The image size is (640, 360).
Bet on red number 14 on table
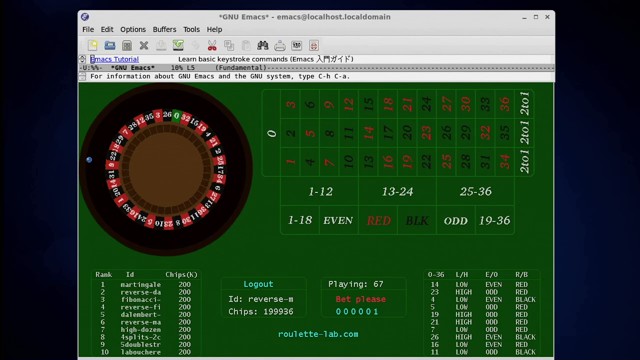coord(369,133)
